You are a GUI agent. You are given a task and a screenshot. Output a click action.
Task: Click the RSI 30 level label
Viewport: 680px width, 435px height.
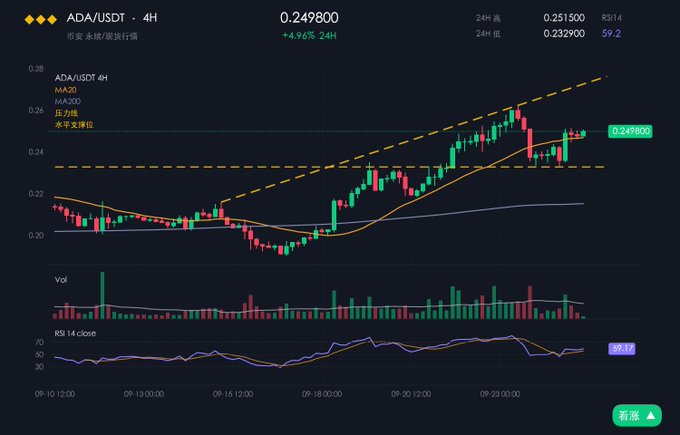click(39, 366)
